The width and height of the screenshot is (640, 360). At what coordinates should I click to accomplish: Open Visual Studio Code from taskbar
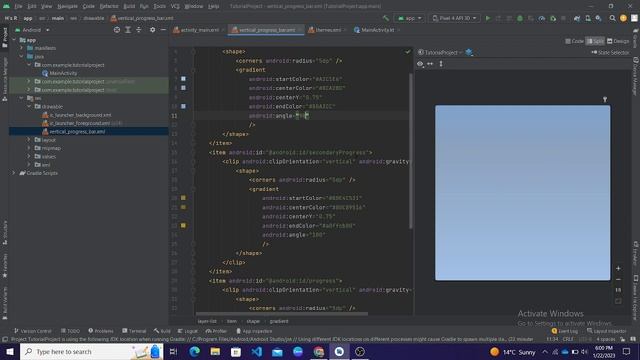pos(256,351)
